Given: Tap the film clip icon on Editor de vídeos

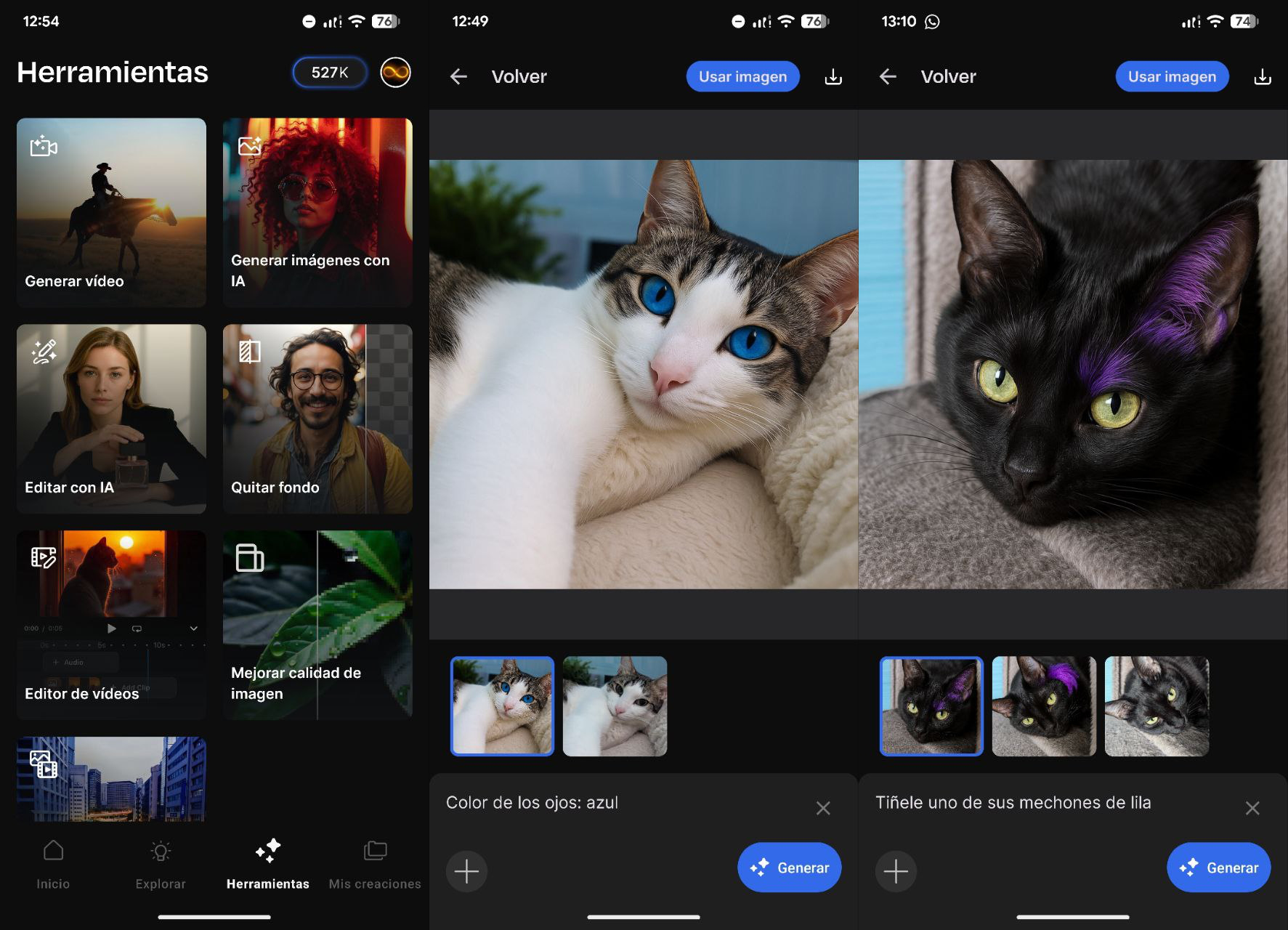Looking at the screenshot, I should [44, 557].
